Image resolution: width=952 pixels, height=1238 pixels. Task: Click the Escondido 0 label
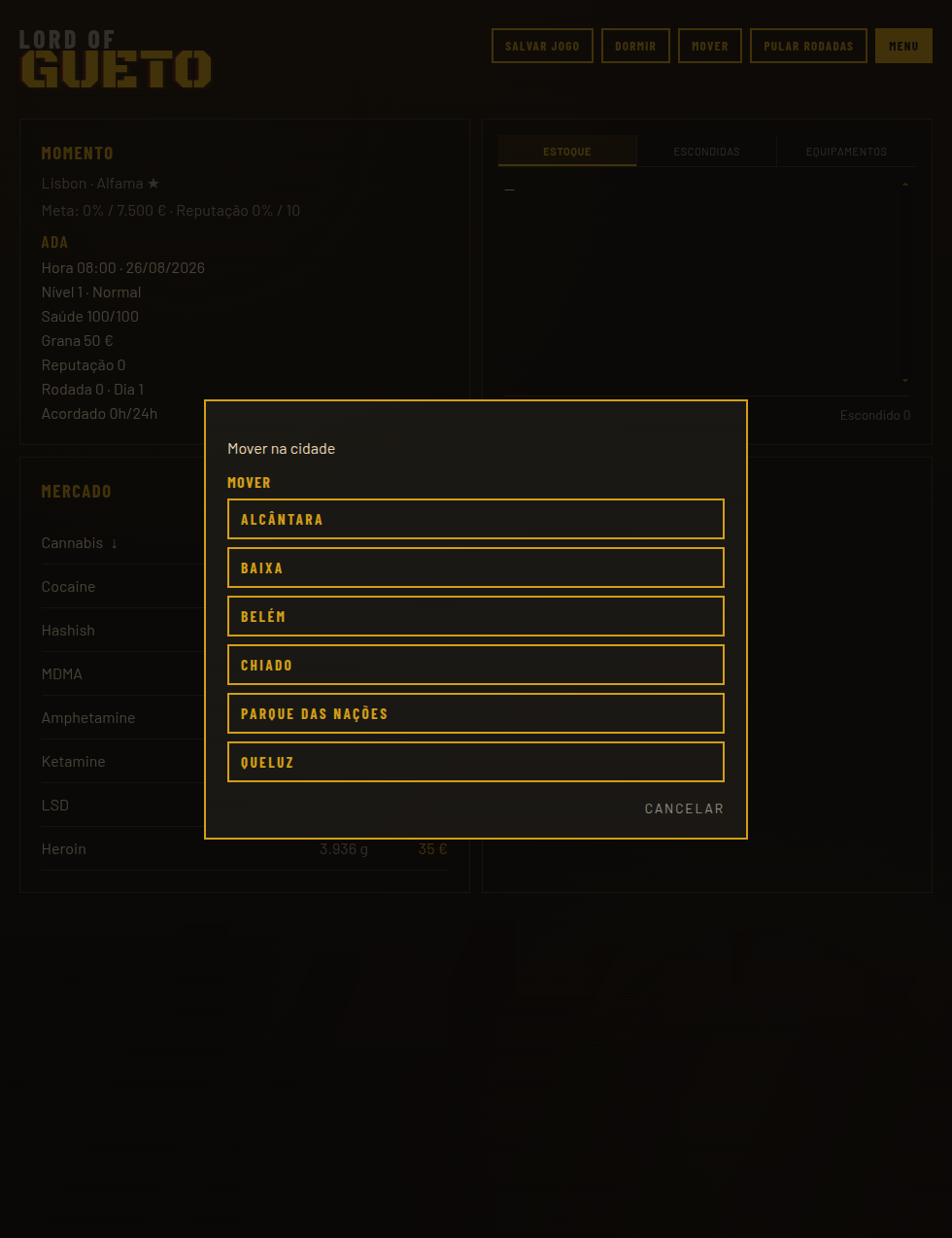point(875,415)
